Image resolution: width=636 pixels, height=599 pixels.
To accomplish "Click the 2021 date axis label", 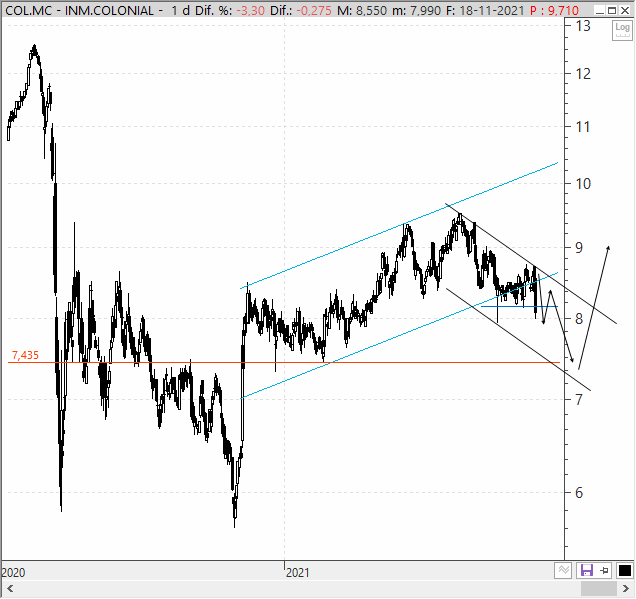I will [297, 572].
